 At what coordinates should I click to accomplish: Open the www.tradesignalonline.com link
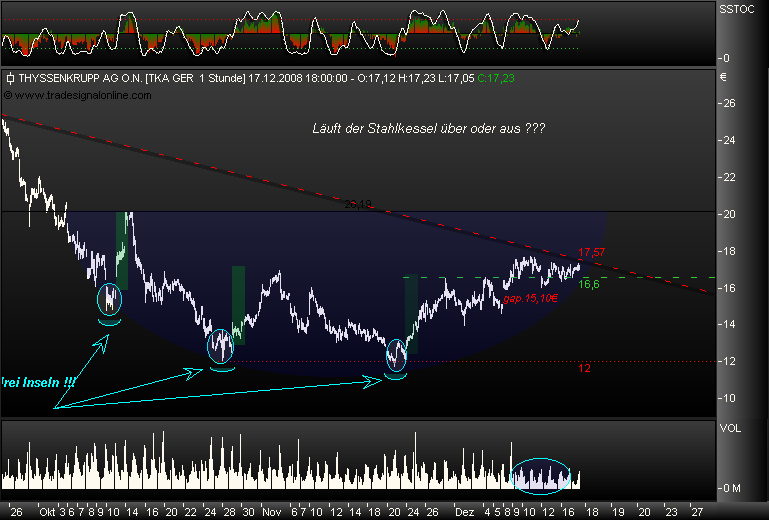[82, 95]
